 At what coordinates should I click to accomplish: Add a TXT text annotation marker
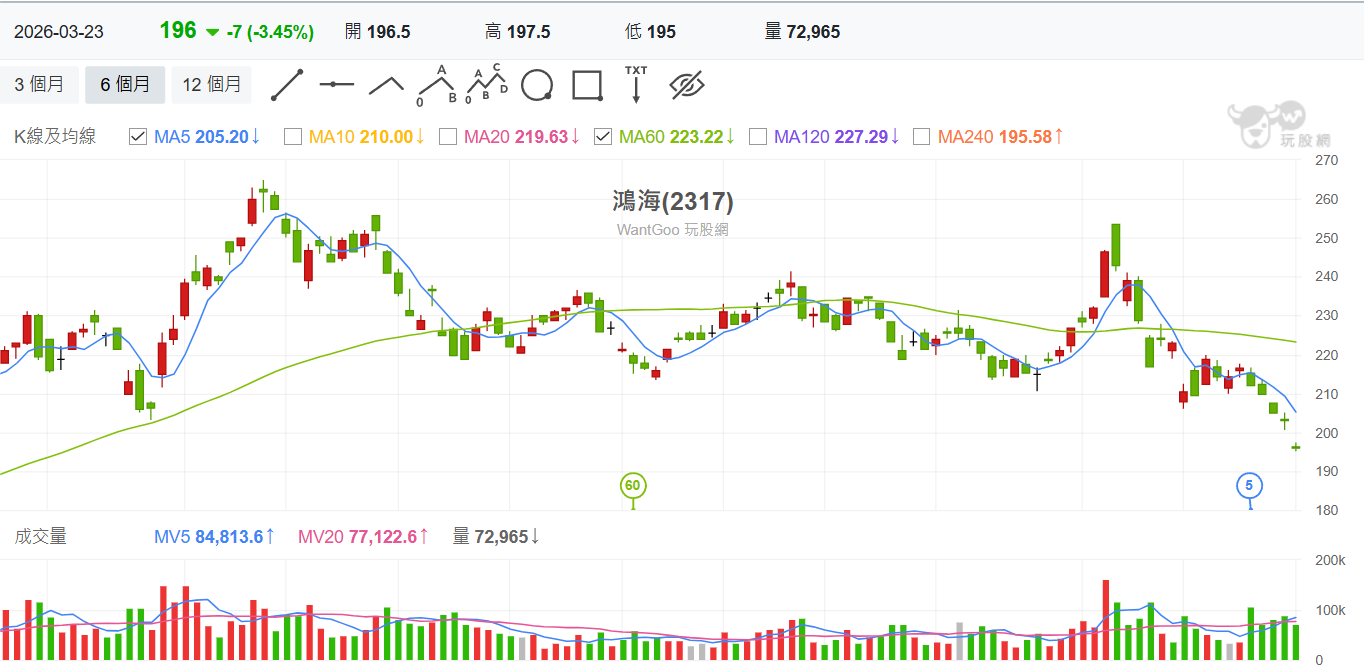click(636, 85)
